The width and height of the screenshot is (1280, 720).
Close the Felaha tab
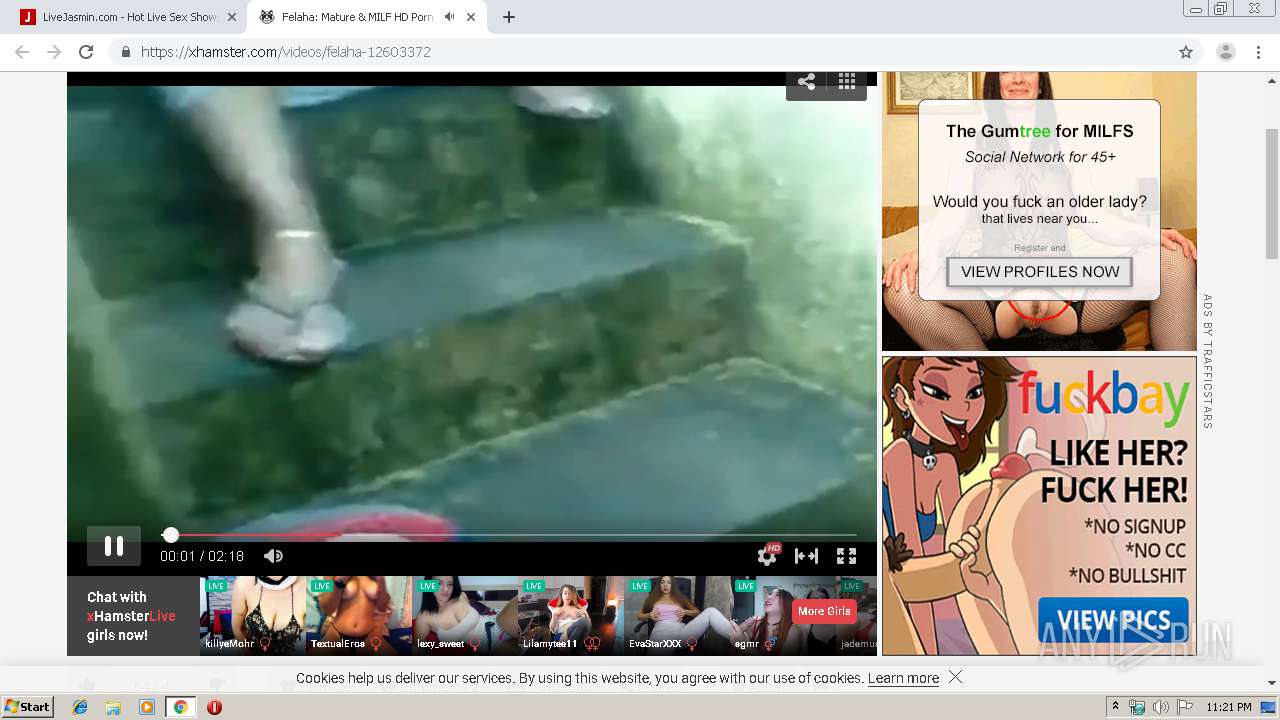click(x=471, y=17)
